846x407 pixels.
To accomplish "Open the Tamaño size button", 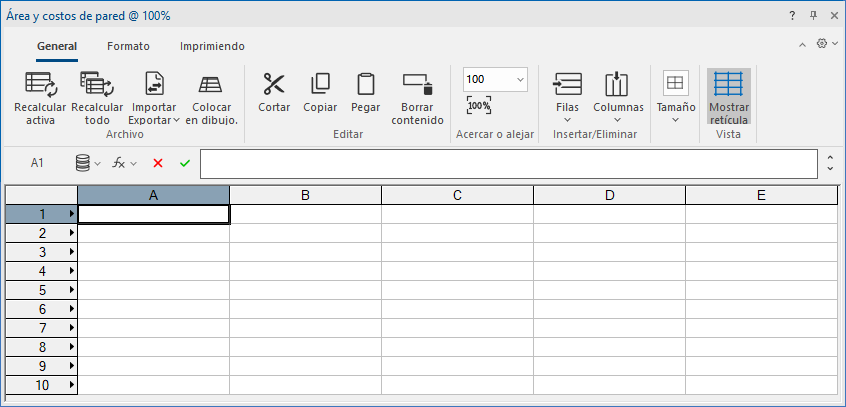I will click(676, 97).
